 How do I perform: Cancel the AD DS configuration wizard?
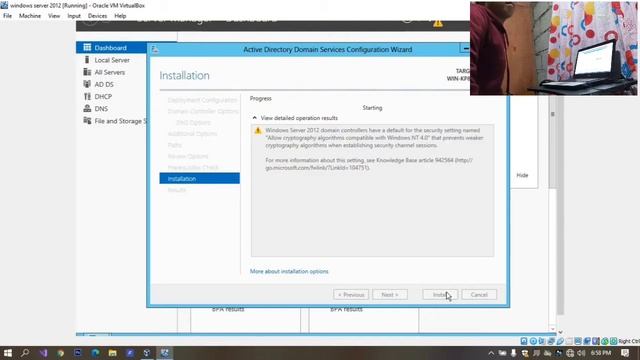479,295
